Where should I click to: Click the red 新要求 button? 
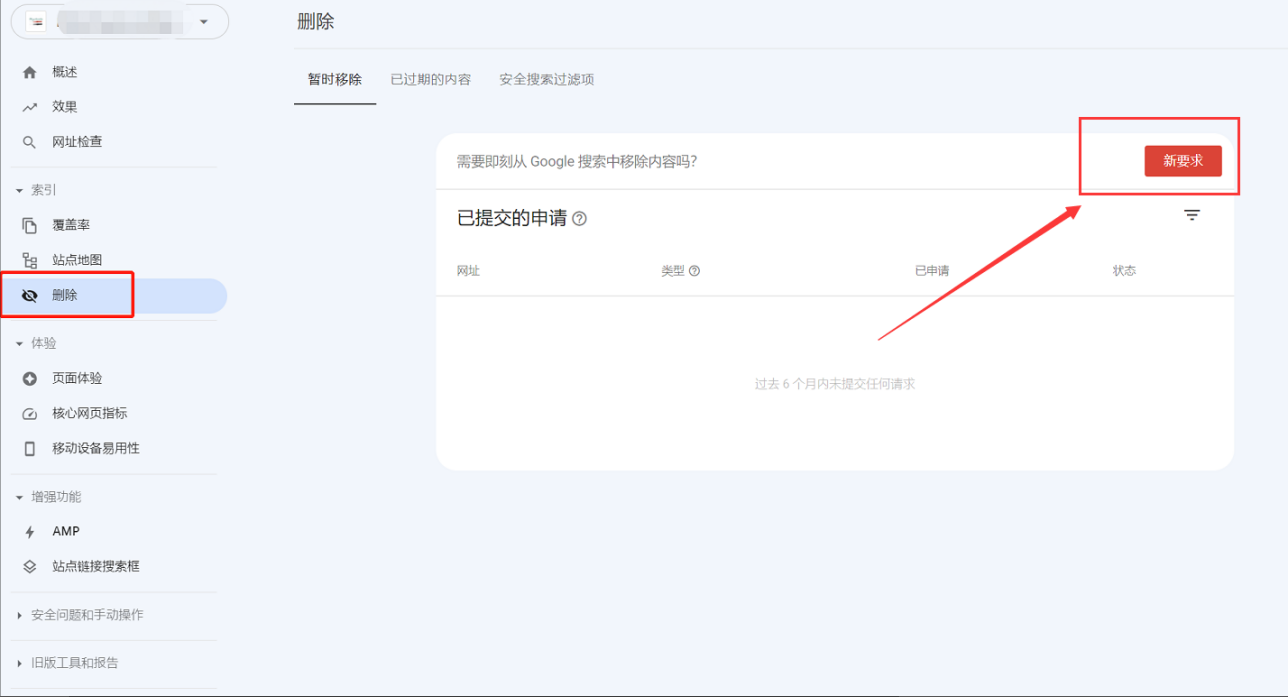[x=1184, y=161]
